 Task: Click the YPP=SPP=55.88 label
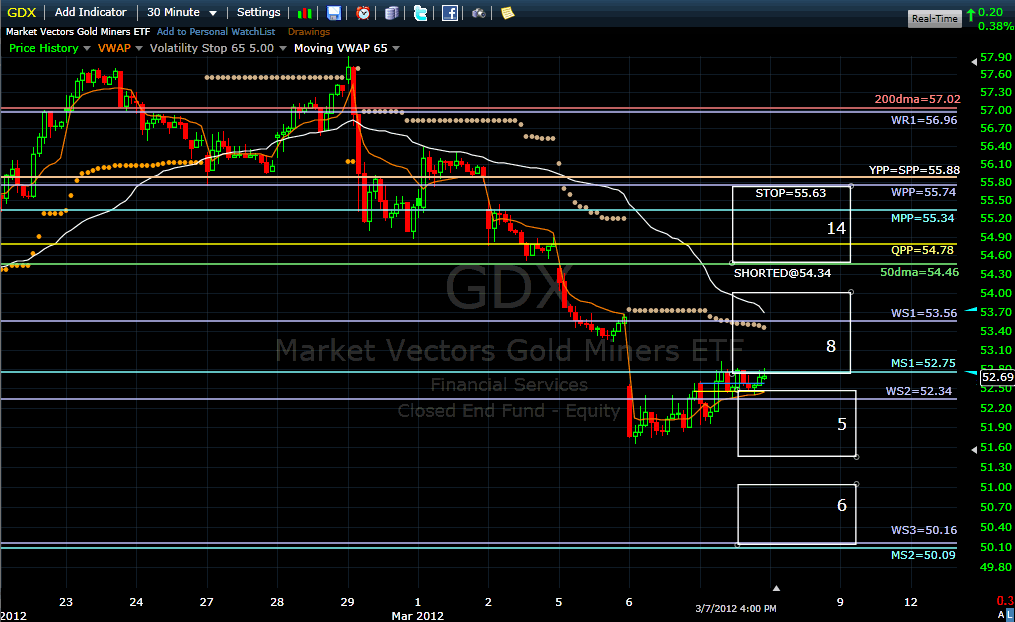(x=914, y=170)
